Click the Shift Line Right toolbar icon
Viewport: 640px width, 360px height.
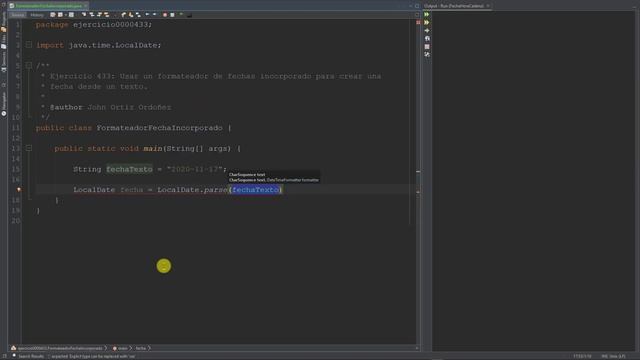[154, 15]
